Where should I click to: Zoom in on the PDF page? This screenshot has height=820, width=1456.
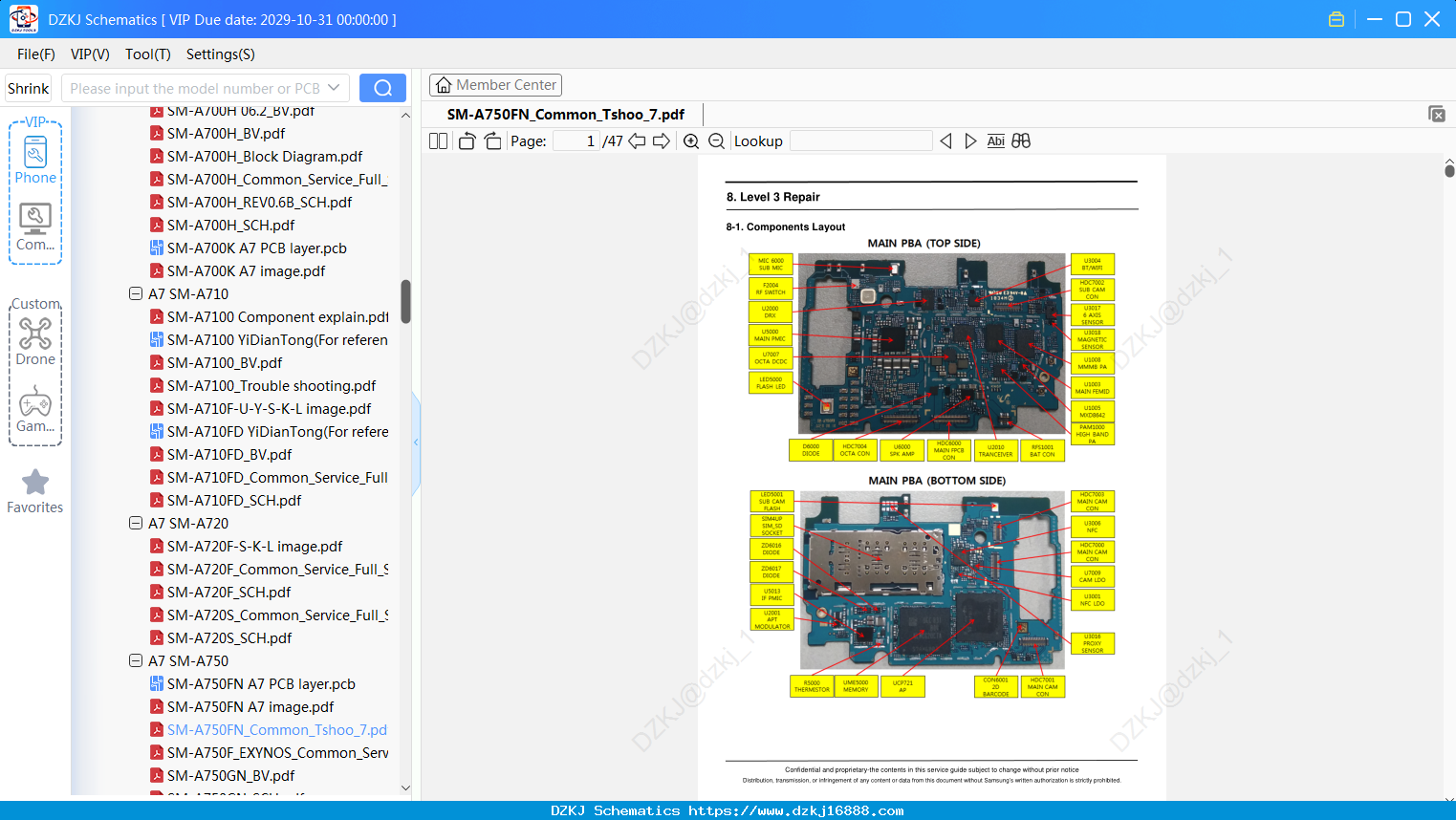pyautogui.click(x=691, y=140)
